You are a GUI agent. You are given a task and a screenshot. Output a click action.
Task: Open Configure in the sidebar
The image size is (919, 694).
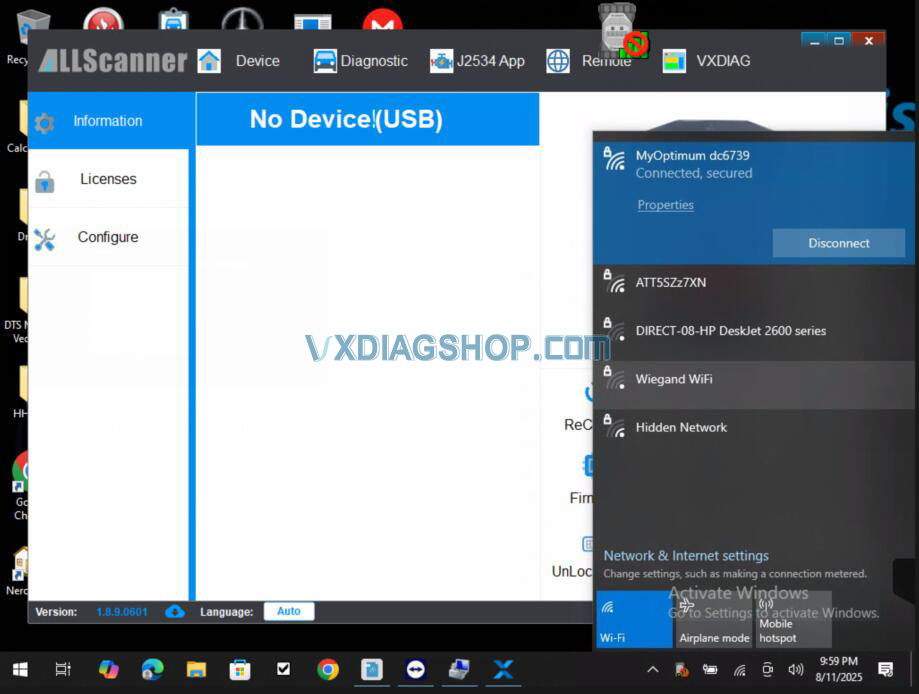point(108,237)
